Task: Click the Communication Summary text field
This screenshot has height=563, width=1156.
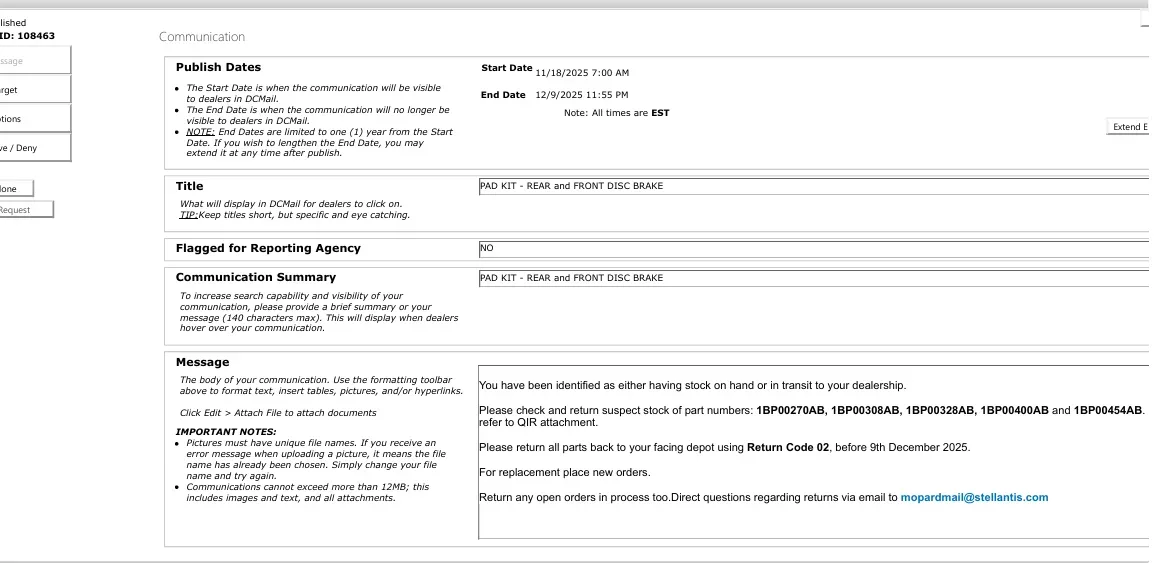Action: (x=814, y=279)
